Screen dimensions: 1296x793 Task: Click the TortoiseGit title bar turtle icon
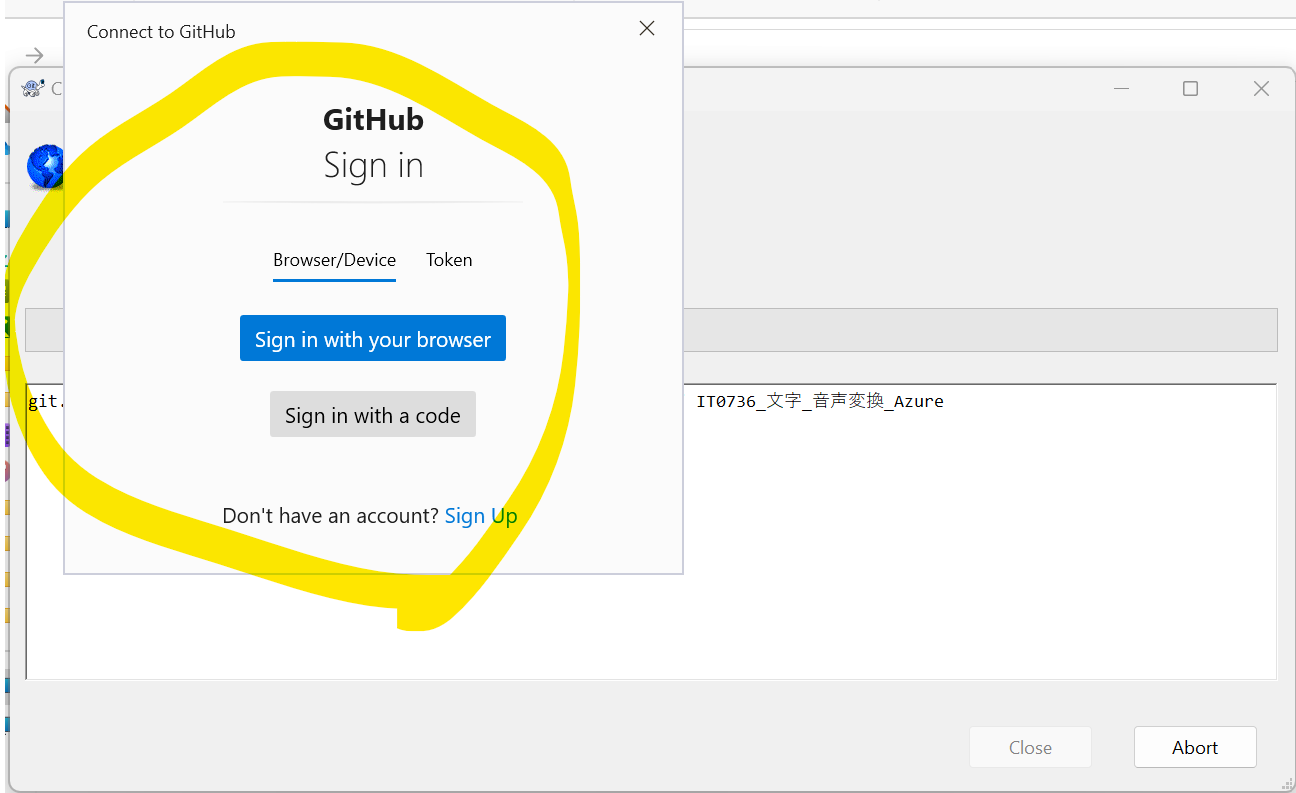point(33,88)
